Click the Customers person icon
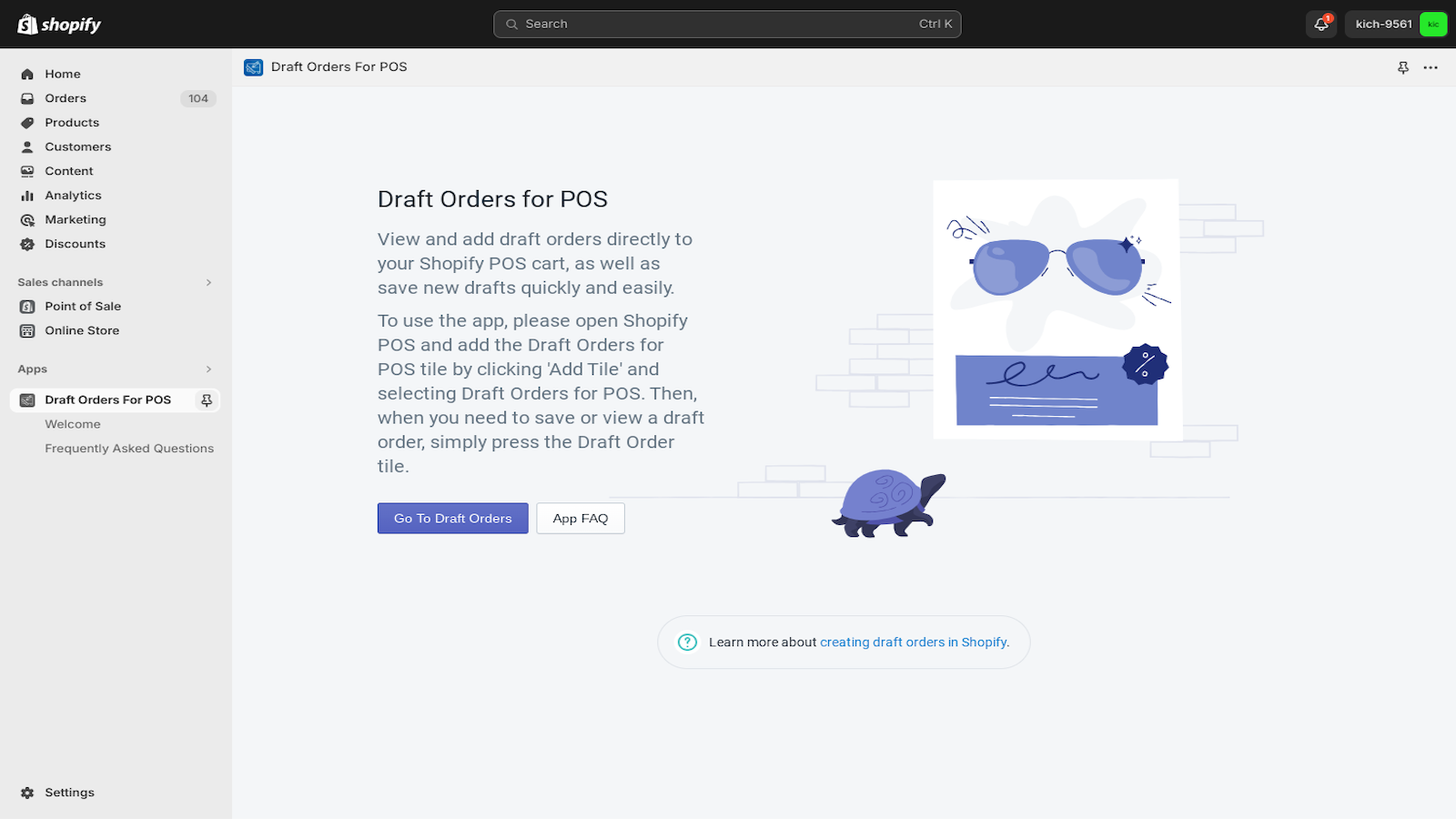Viewport: 1456px width, 819px height. [x=27, y=147]
